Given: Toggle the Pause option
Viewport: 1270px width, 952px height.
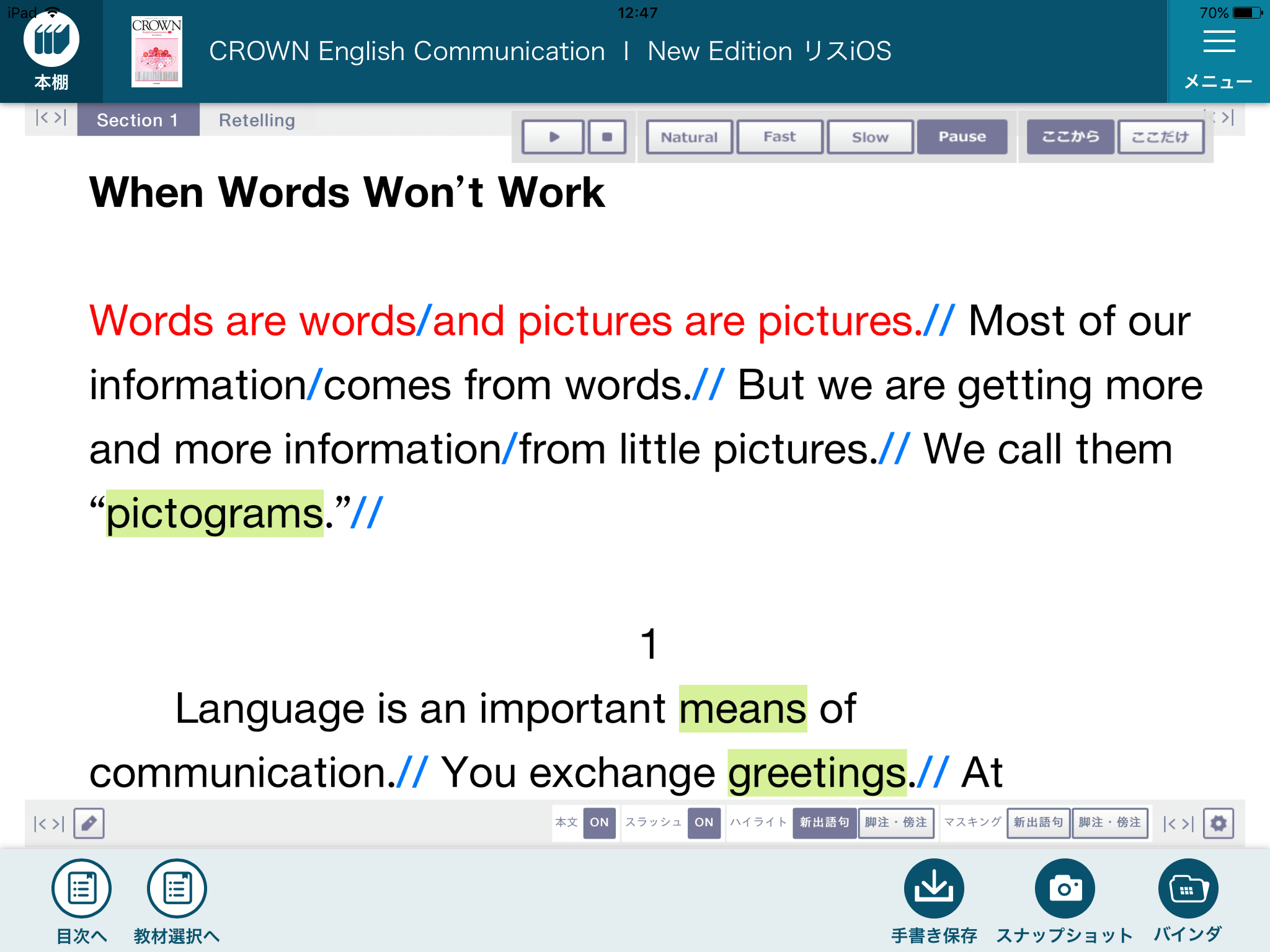Looking at the screenshot, I should click(x=962, y=136).
